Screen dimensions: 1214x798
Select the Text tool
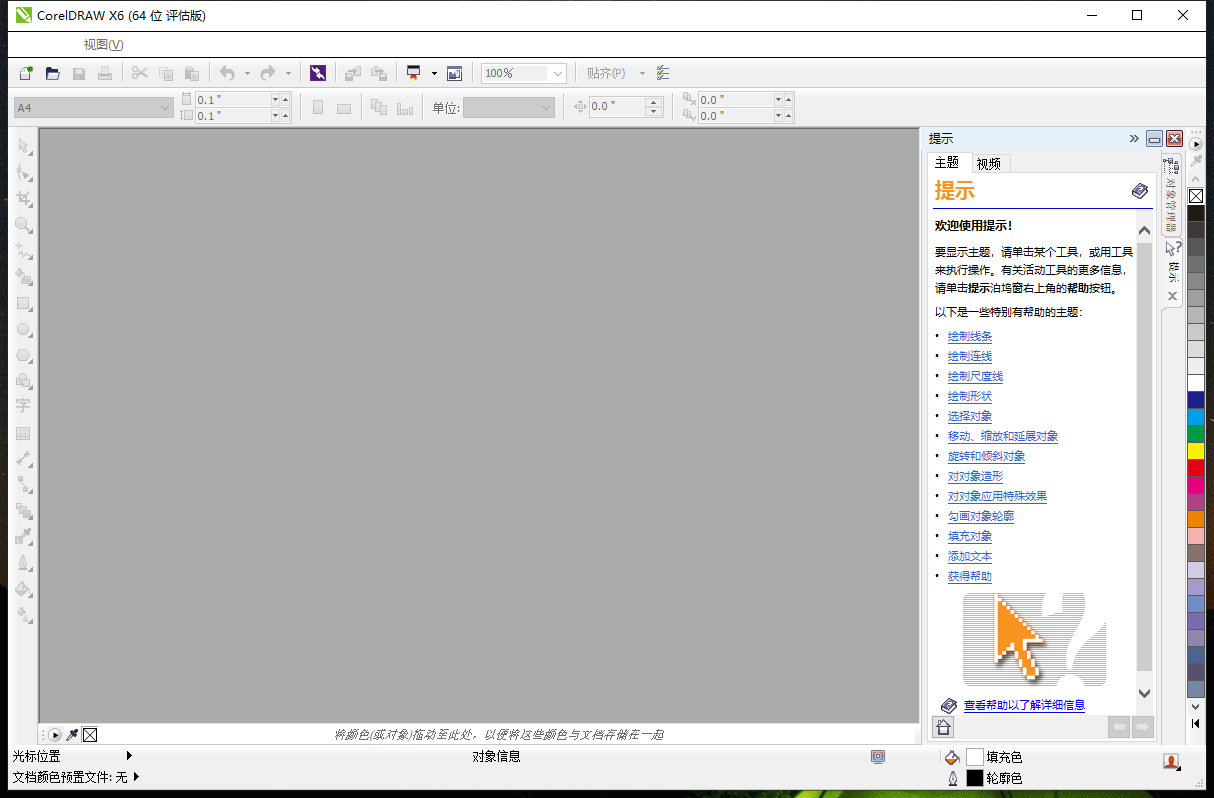pos(23,405)
